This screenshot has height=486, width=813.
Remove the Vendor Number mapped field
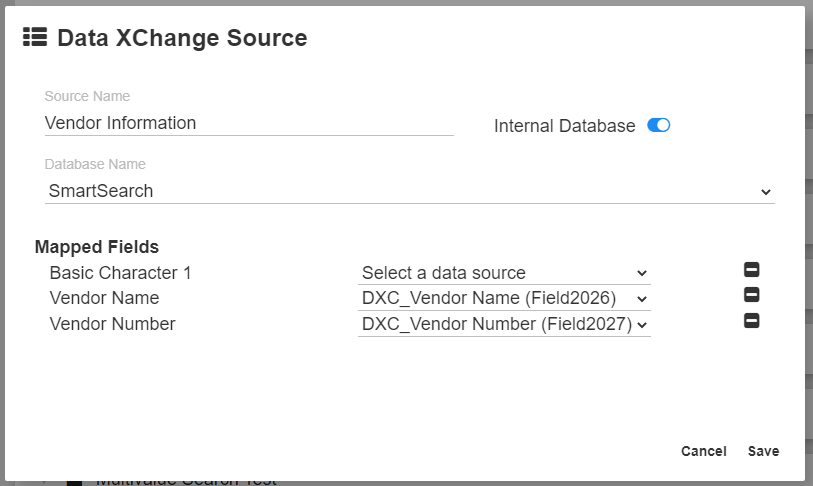752,321
